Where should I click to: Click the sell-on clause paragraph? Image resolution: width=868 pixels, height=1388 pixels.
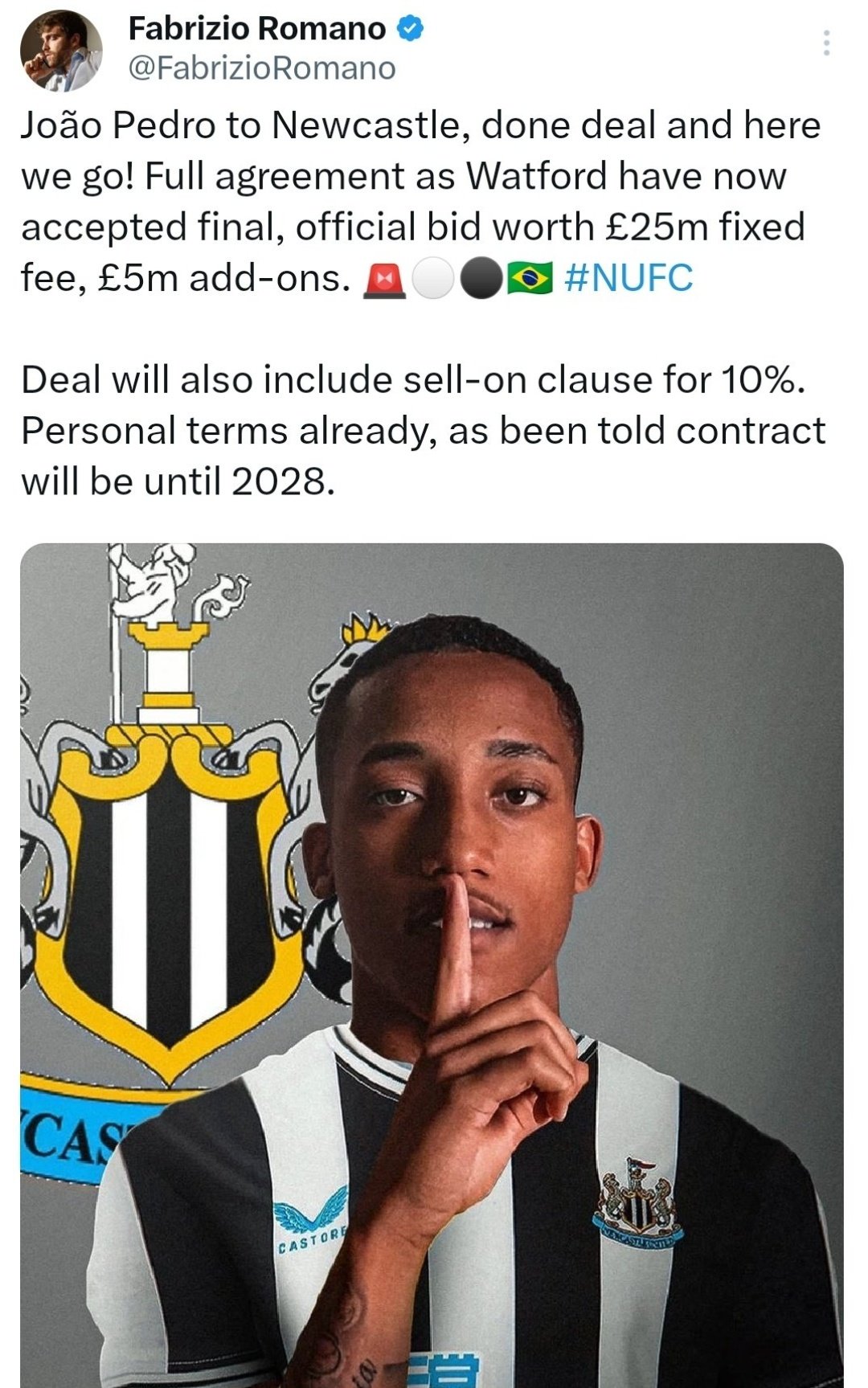pyautogui.click(x=423, y=431)
